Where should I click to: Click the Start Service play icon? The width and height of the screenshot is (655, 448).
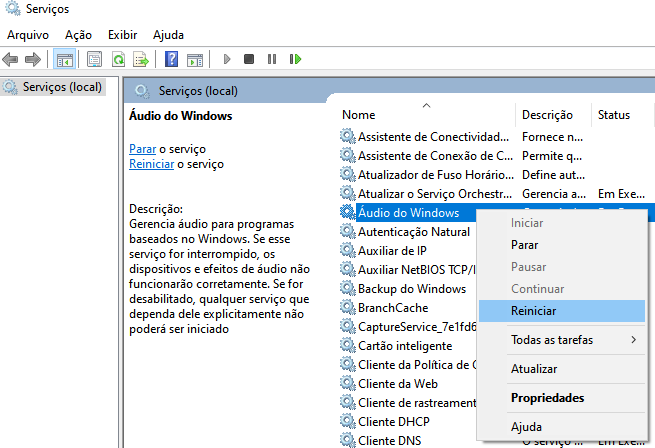click(x=227, y=59)
